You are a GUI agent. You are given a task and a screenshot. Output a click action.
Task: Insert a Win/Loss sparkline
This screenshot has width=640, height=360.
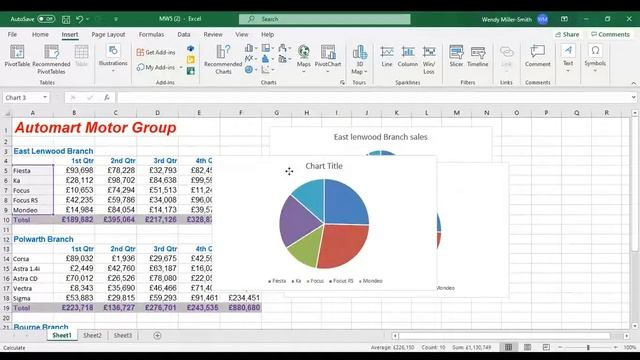(429, 60)
